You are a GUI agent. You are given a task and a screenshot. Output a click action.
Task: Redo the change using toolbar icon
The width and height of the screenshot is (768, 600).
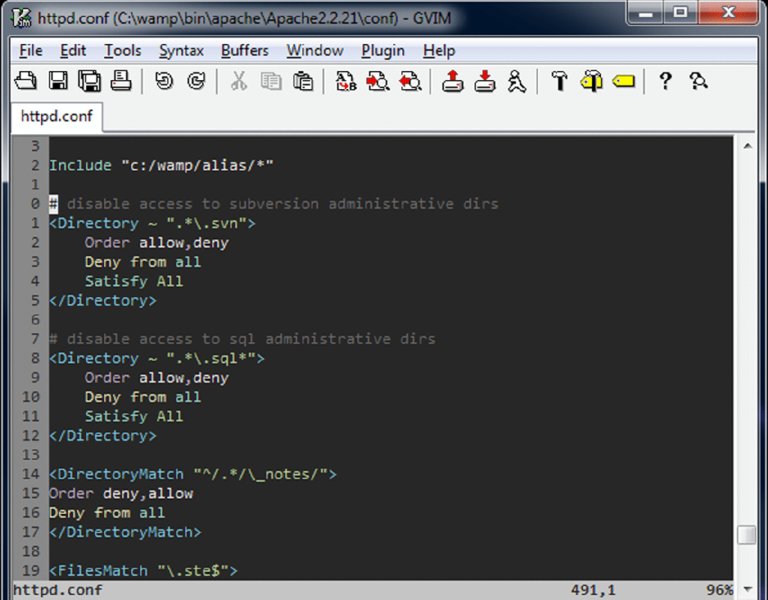pos(196,82)
